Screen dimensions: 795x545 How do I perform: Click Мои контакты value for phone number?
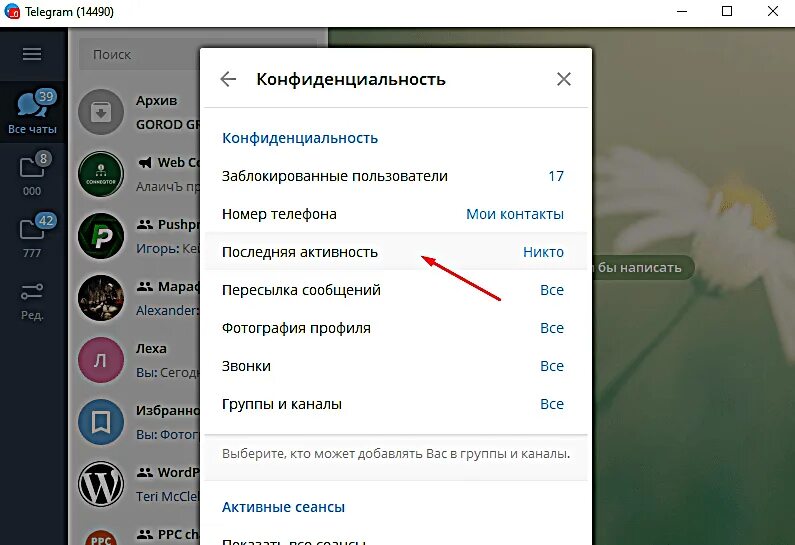pos(515,214)
